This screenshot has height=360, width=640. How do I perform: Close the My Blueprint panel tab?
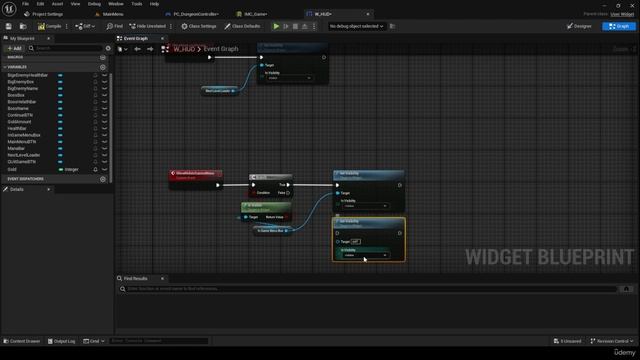(49, 38)
